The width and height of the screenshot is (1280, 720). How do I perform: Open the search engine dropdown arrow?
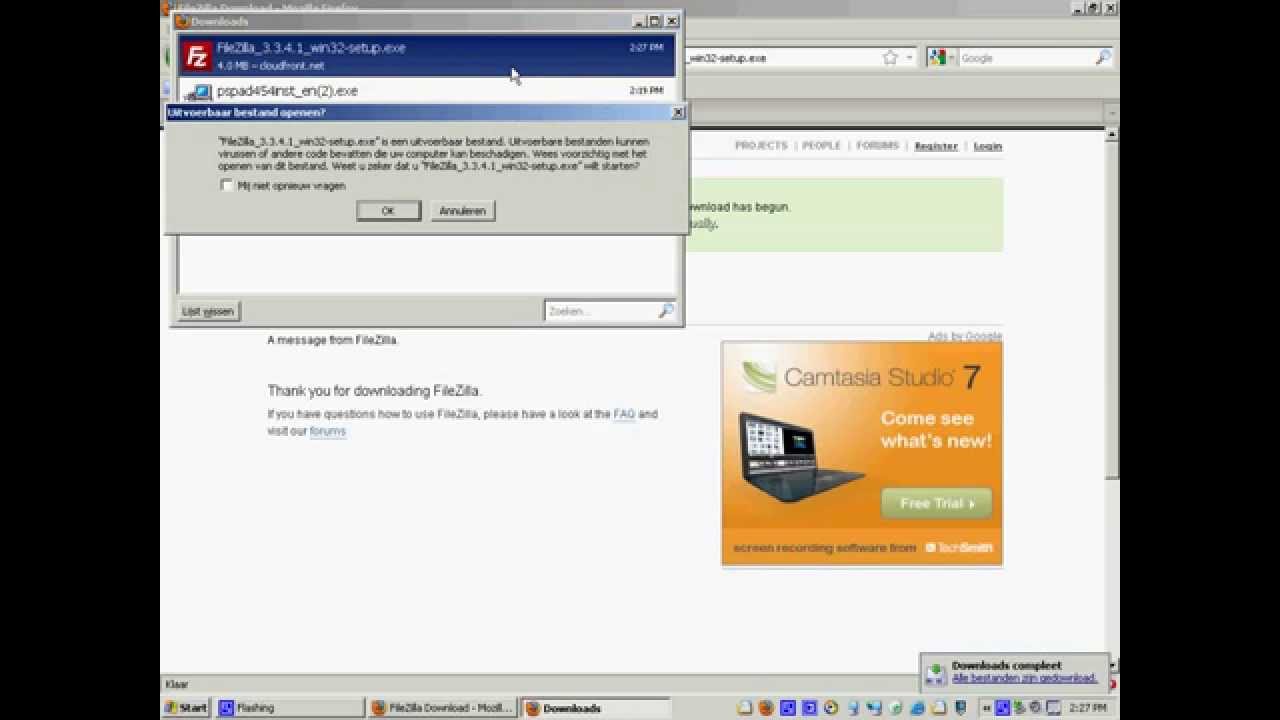pyautogui.click(x=952, y=58)
